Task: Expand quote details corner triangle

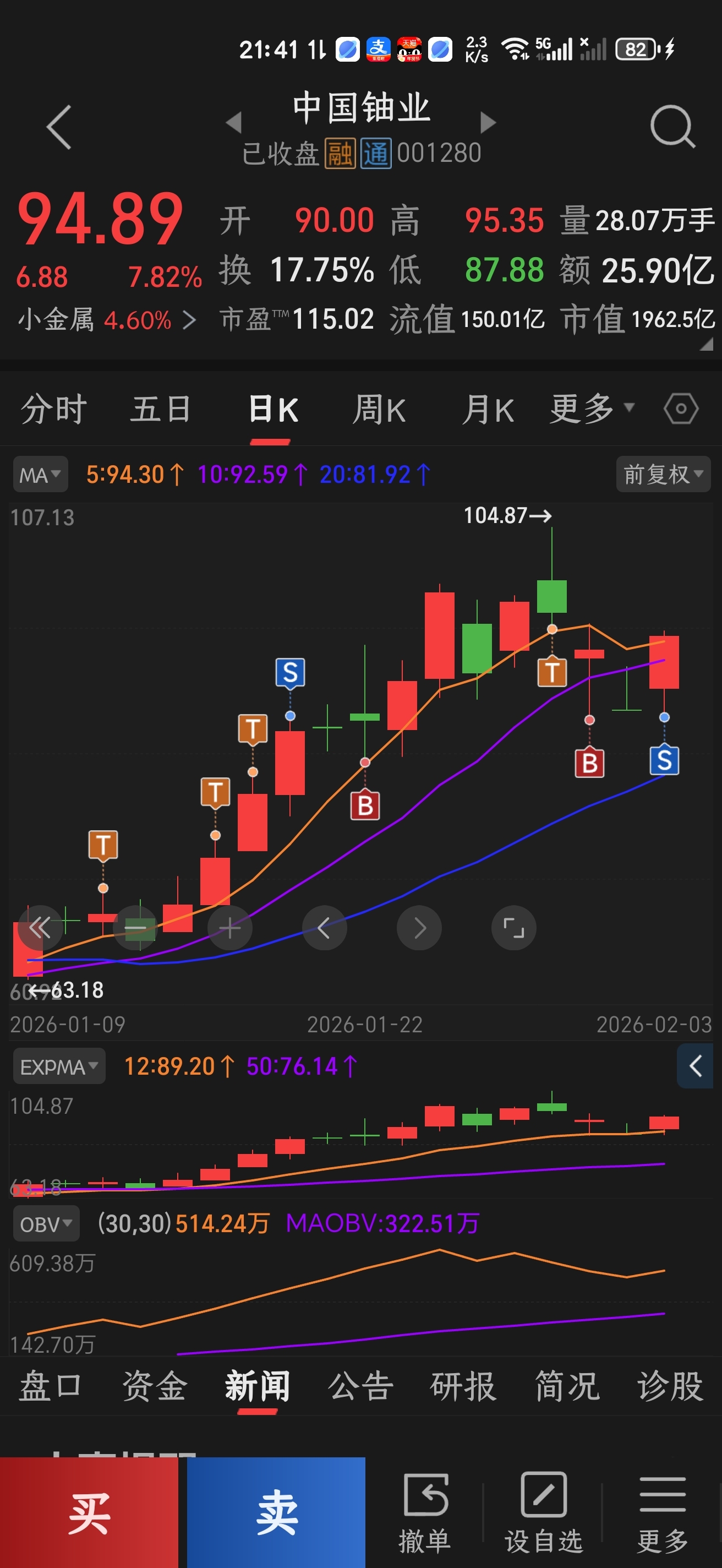Action: pyautogui.click(x=705, y=345)
